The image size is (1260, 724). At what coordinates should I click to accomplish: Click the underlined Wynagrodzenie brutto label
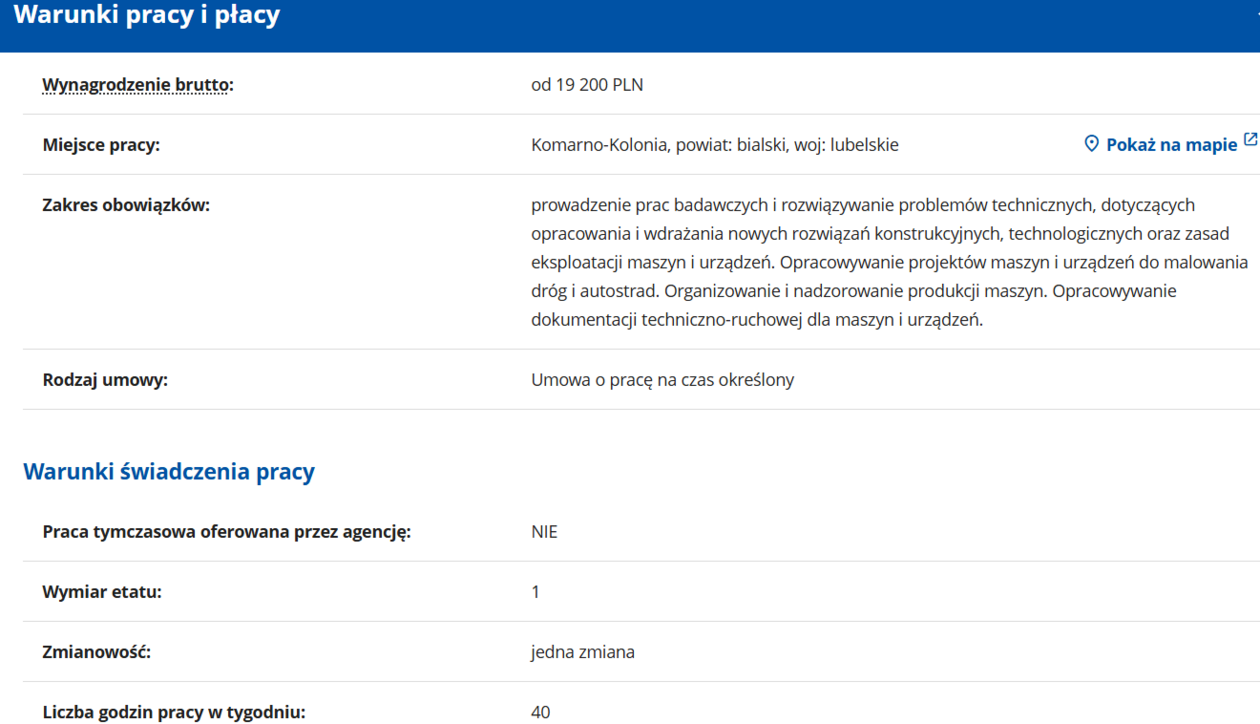tap(137, 85)
